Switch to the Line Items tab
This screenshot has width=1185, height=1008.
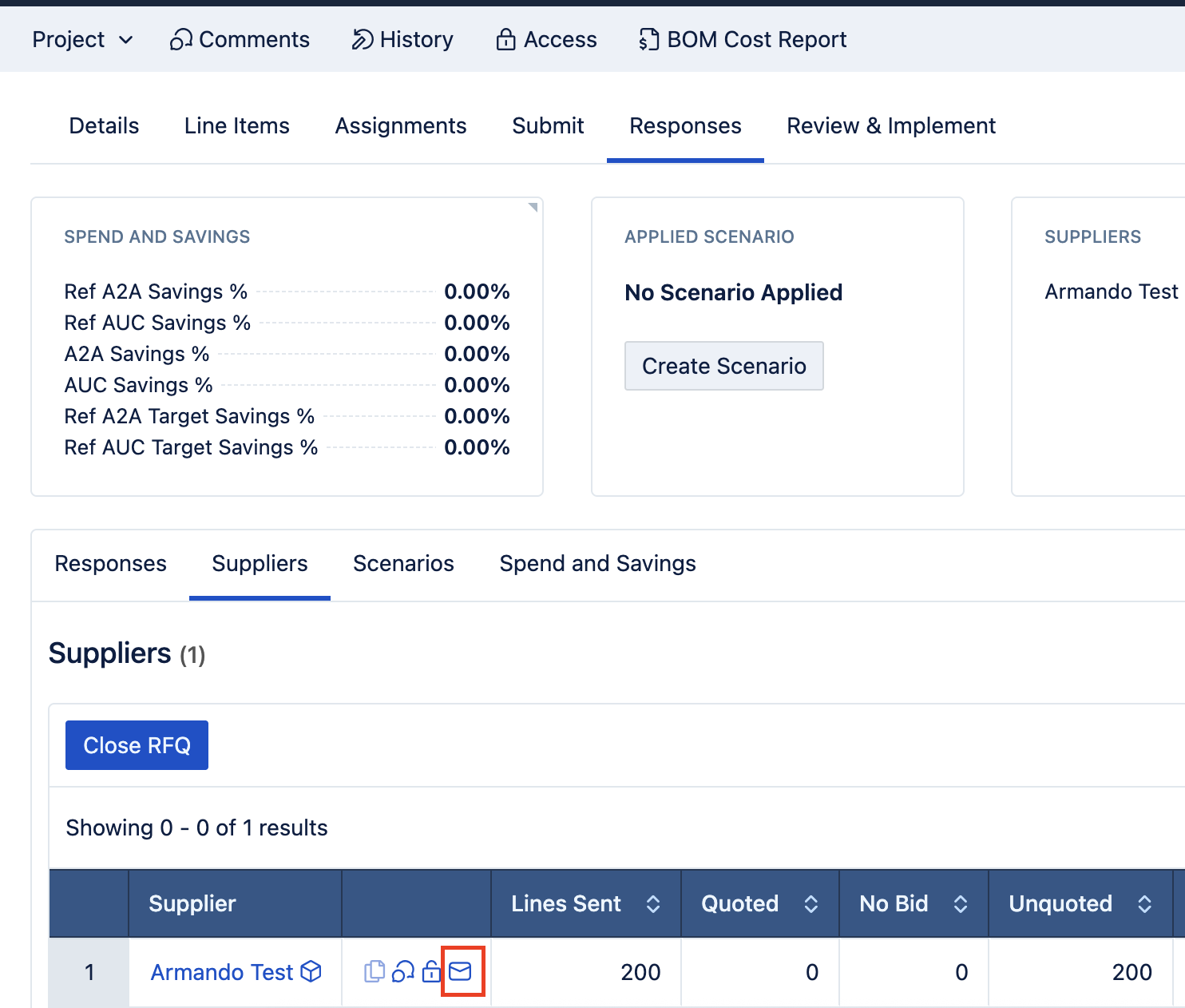236,125
